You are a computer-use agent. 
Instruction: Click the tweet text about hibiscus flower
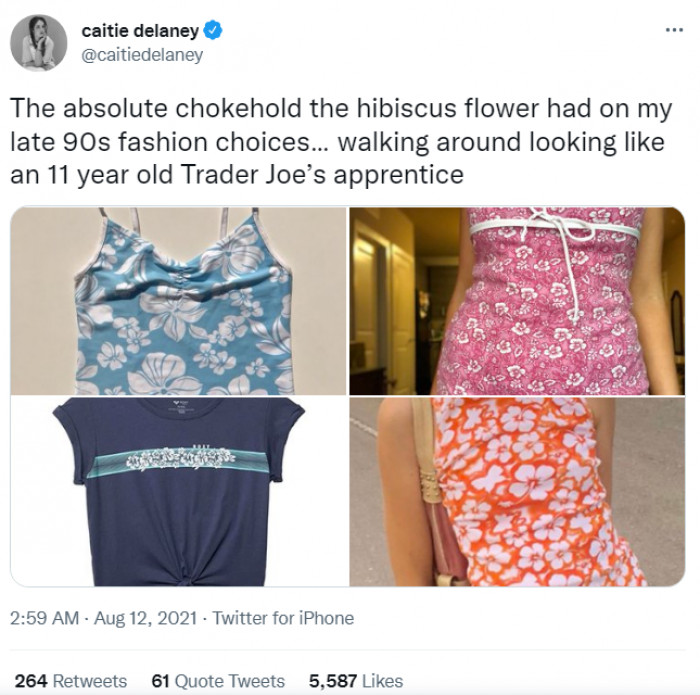tap(340, 141)
